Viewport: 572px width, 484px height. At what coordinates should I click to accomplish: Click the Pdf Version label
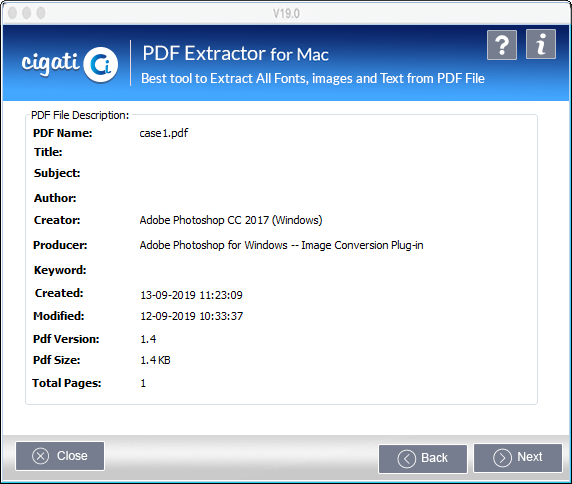pos(66,339)
